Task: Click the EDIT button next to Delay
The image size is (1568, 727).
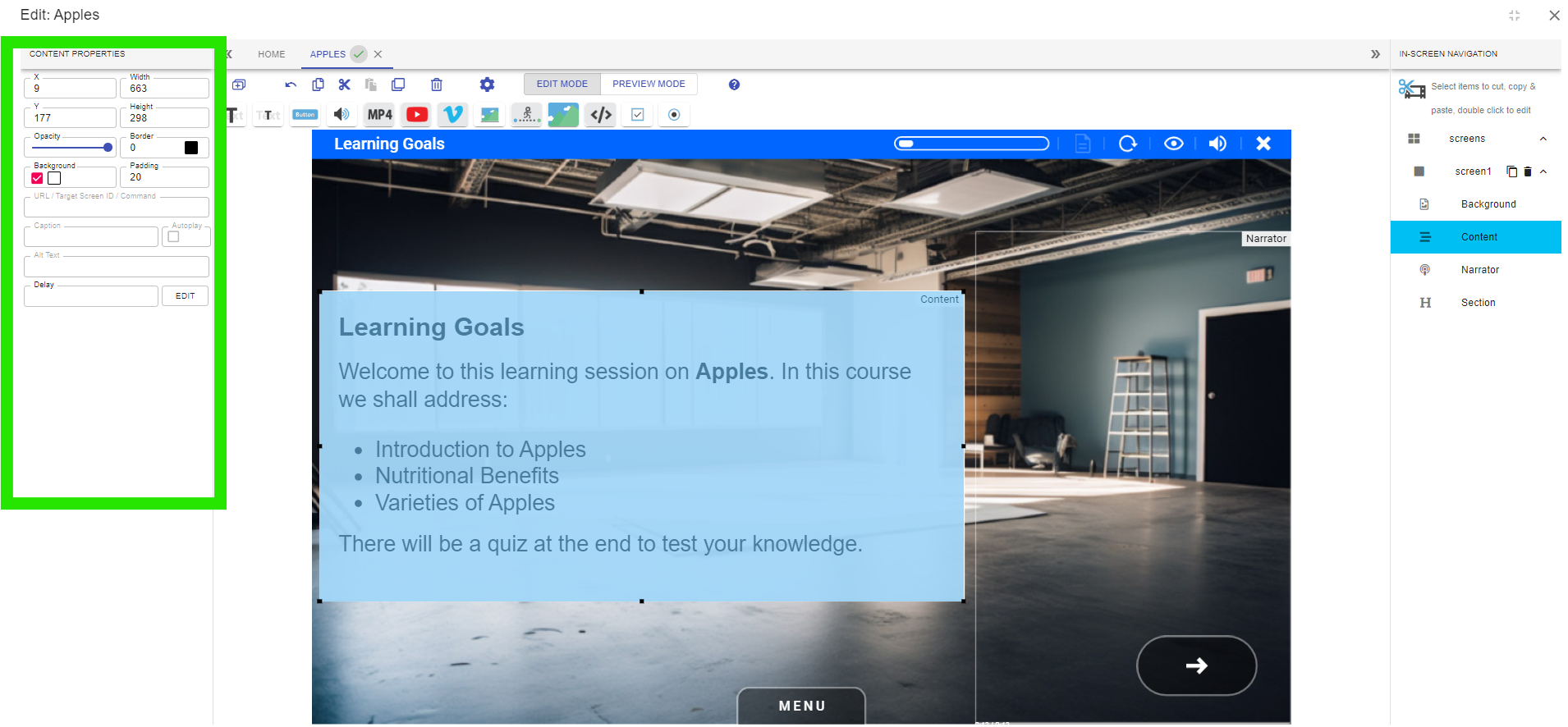Action: (186, 296)
